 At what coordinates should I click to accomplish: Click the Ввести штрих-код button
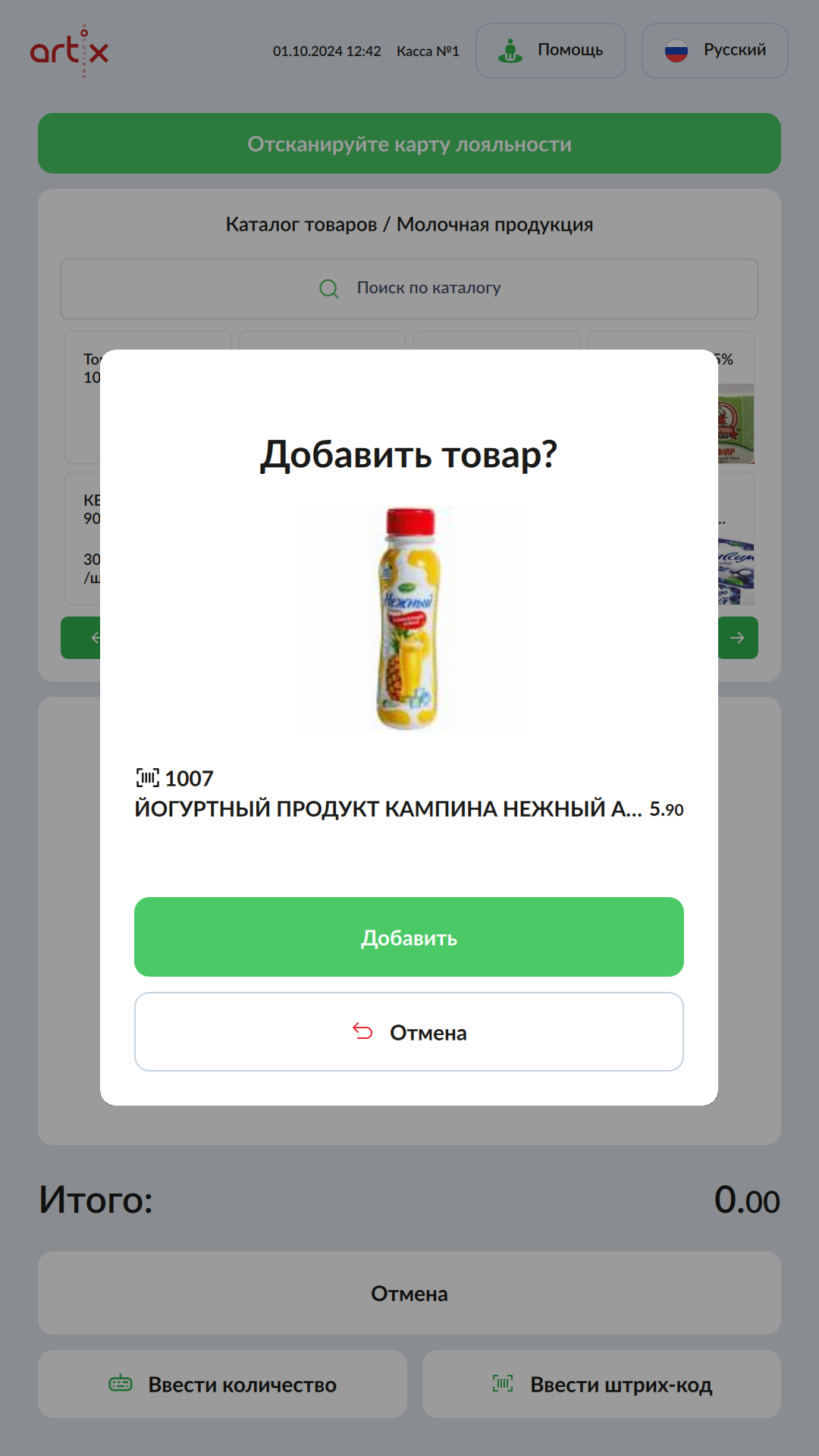click(x=601, y=1384)
